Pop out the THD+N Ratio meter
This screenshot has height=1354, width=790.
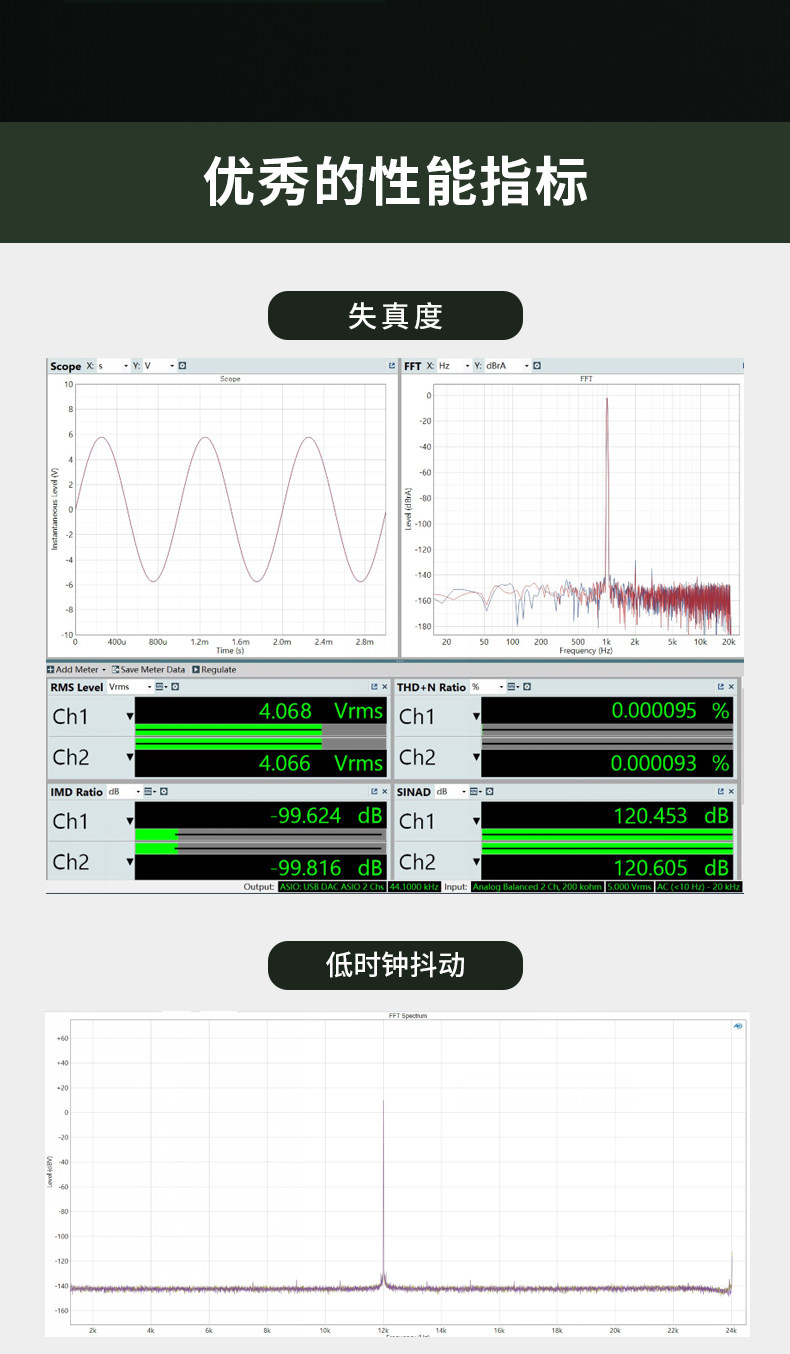tap(720, 687)
